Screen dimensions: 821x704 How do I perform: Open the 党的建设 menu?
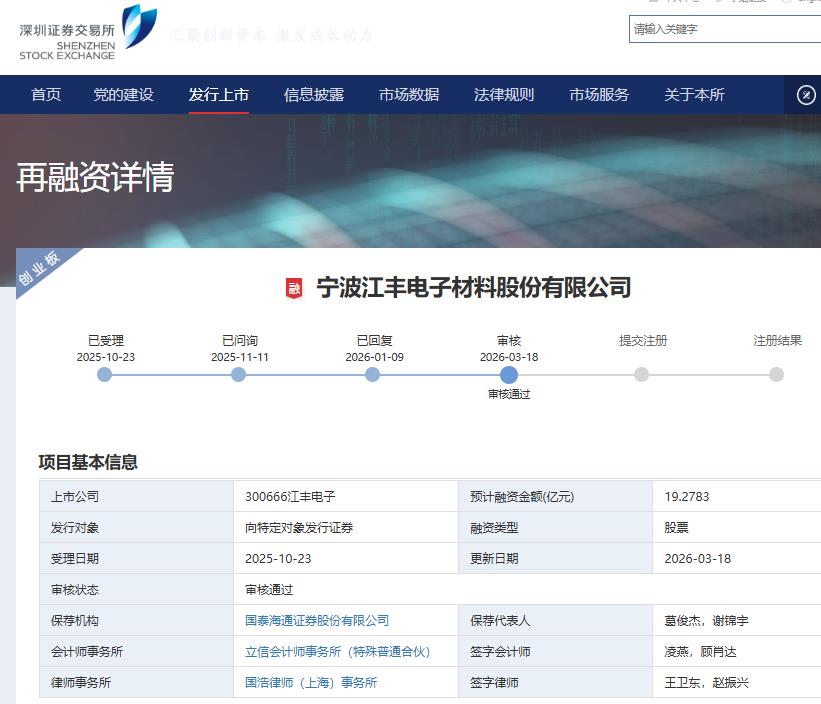coord(124,95)
